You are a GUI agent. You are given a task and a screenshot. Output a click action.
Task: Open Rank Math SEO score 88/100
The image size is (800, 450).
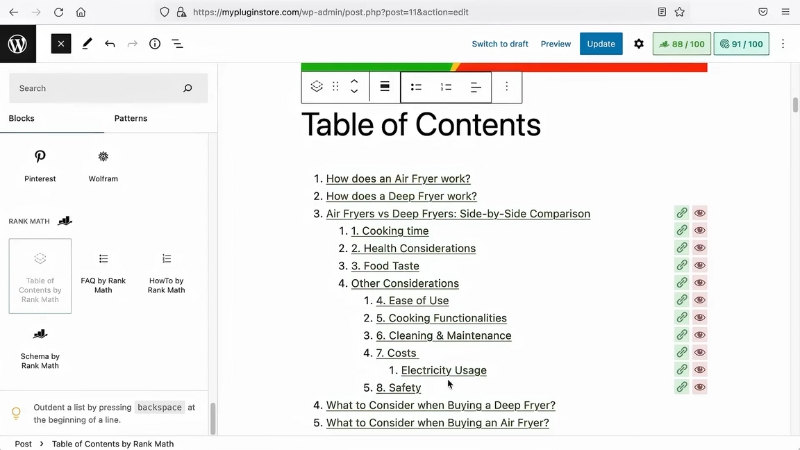682,44
